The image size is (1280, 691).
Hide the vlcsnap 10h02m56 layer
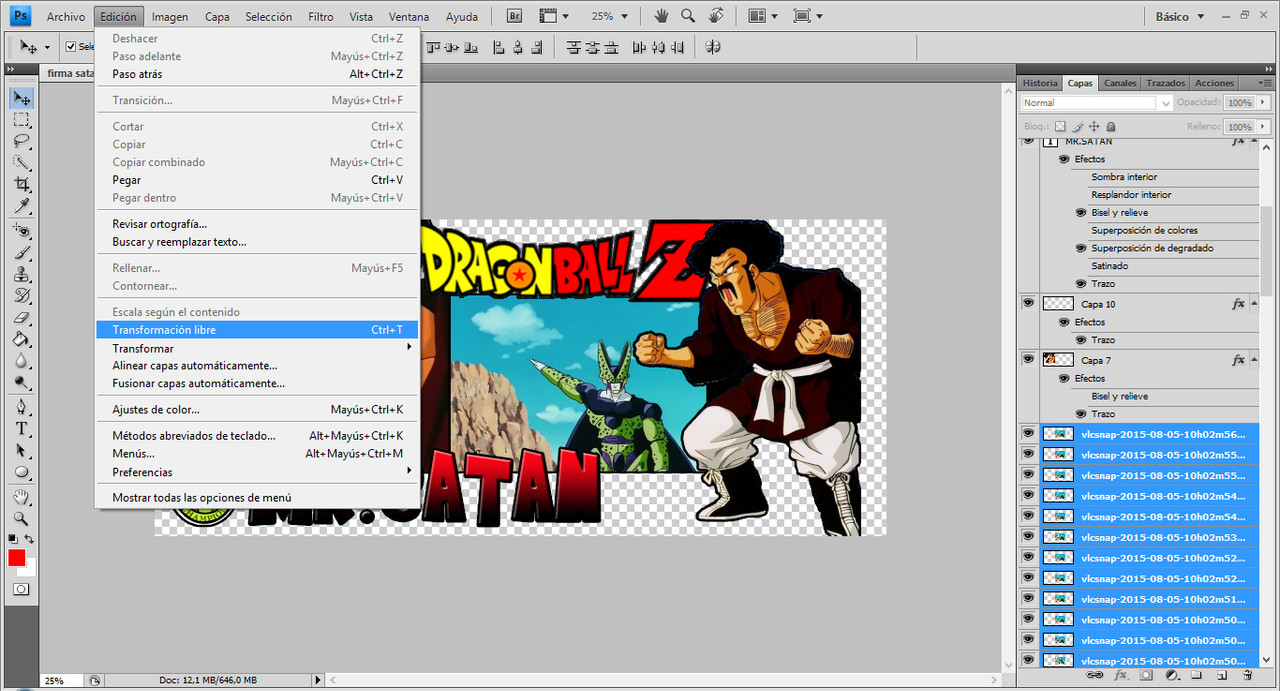point(1028,433)
